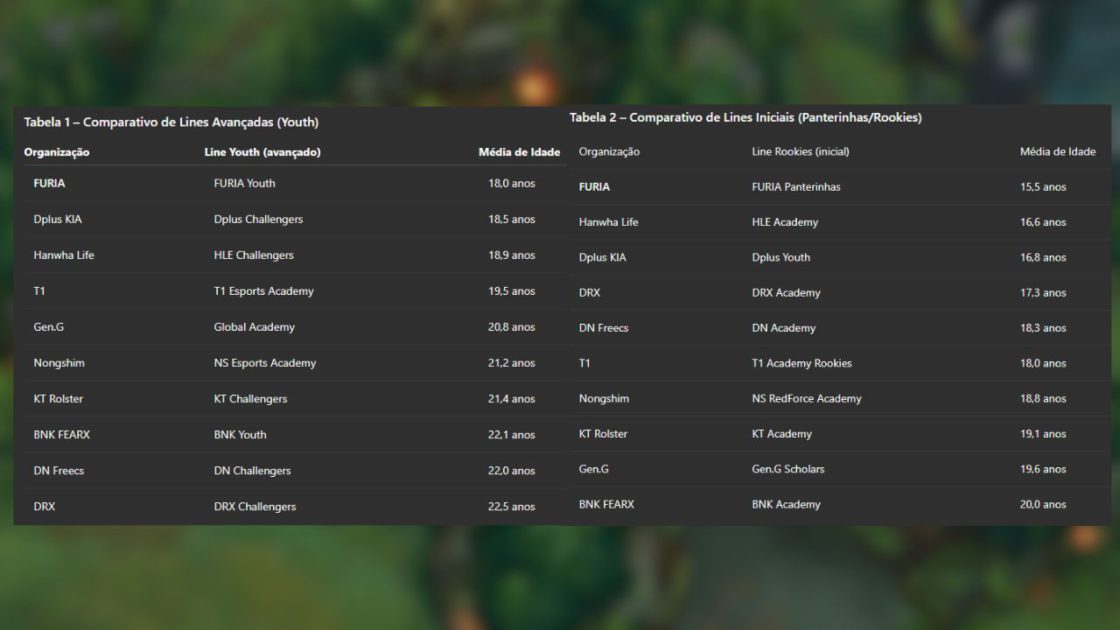Select the 'Dplus Challengers' entry
The image size is (1120, 630).
click(258, 219)
